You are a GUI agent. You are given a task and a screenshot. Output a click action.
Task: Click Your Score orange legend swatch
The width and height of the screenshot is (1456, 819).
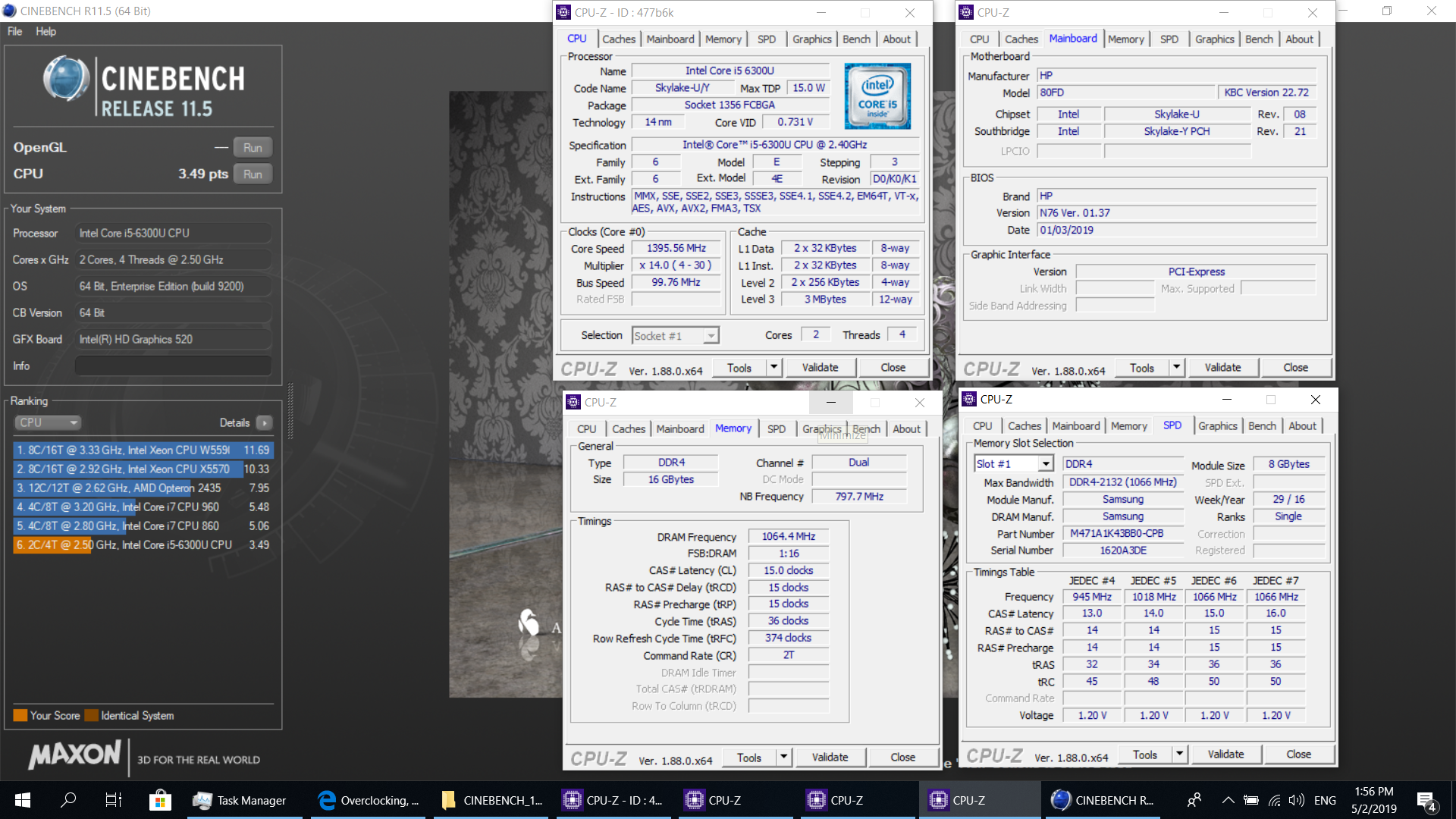click(x=20, y=715)
